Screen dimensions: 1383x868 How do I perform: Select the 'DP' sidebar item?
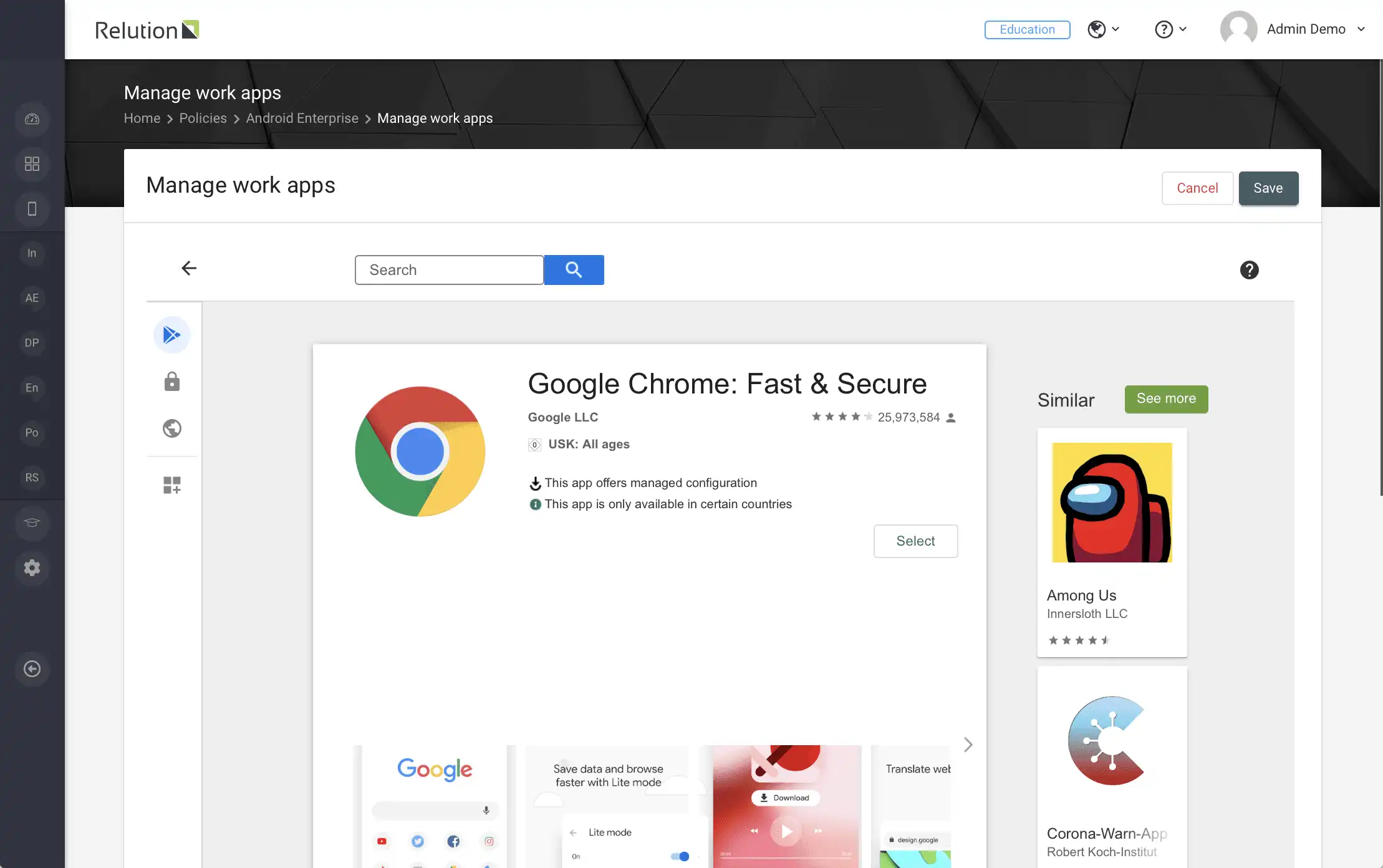[x=32, y=343]
